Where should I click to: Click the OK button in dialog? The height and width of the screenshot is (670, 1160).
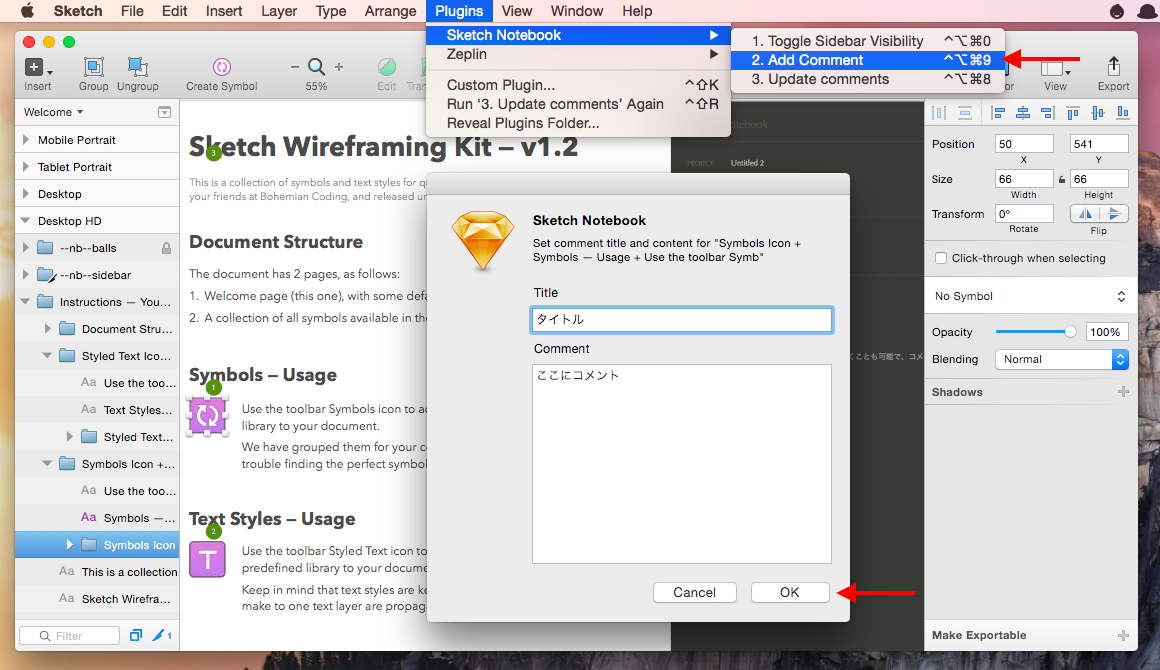click(789, 592)
